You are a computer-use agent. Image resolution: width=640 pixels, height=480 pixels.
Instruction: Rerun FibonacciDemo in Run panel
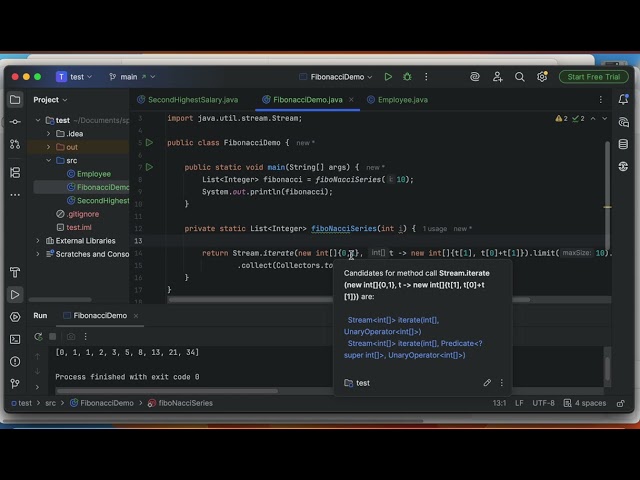tap(38, 337)
